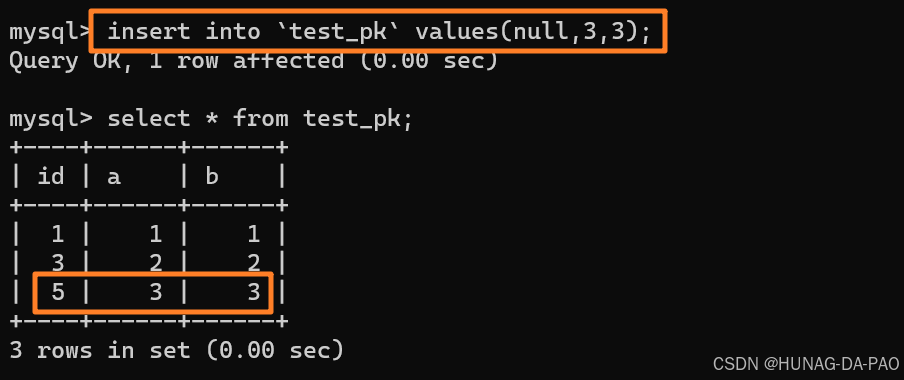
Task: Click the b column header
Action: (212, 176)
